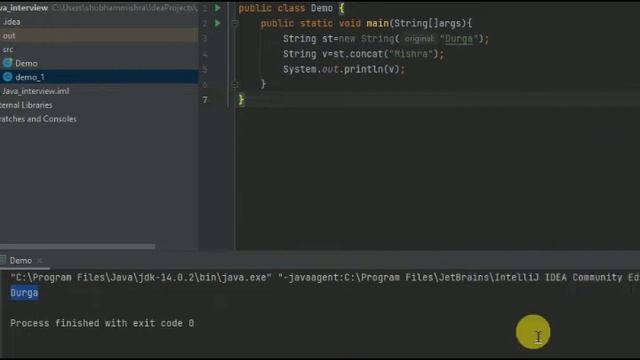Open the Demo run tab

point(20,260)
